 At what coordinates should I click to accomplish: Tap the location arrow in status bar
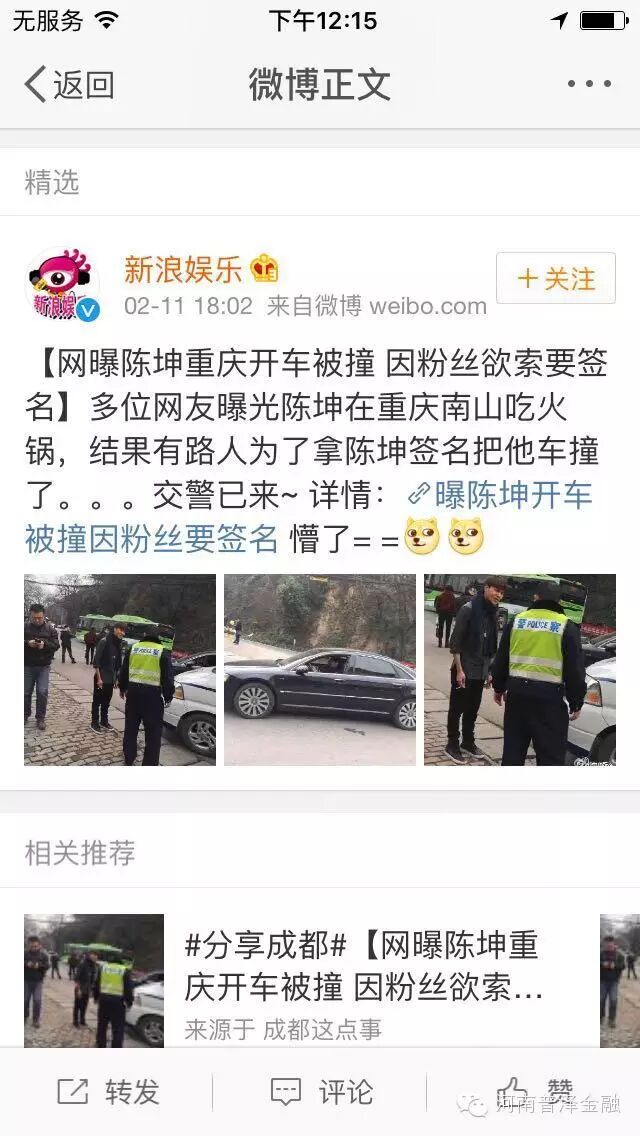(559, 20)
